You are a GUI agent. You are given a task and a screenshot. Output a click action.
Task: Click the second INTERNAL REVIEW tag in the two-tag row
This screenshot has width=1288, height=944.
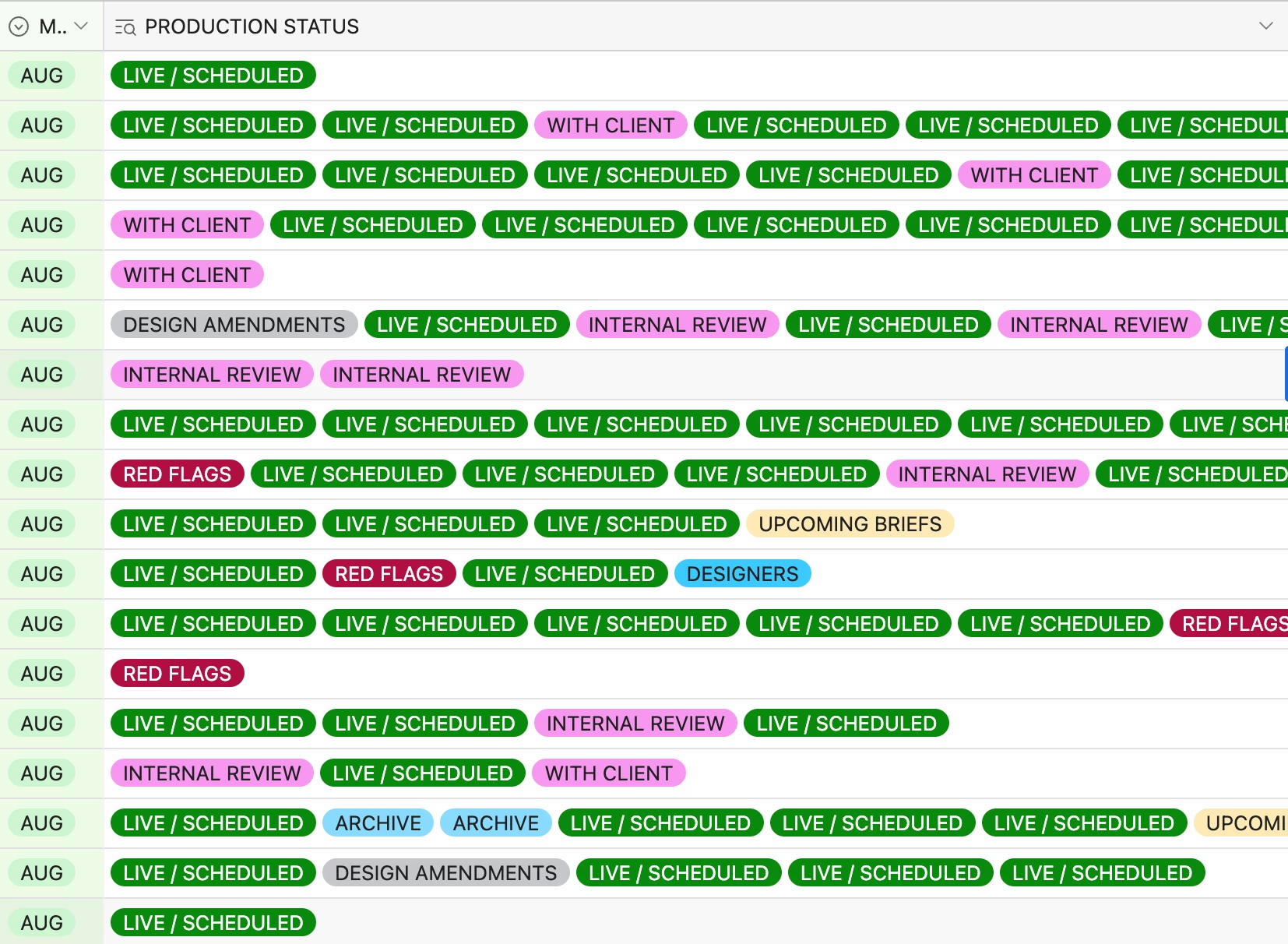coord(422,375)
